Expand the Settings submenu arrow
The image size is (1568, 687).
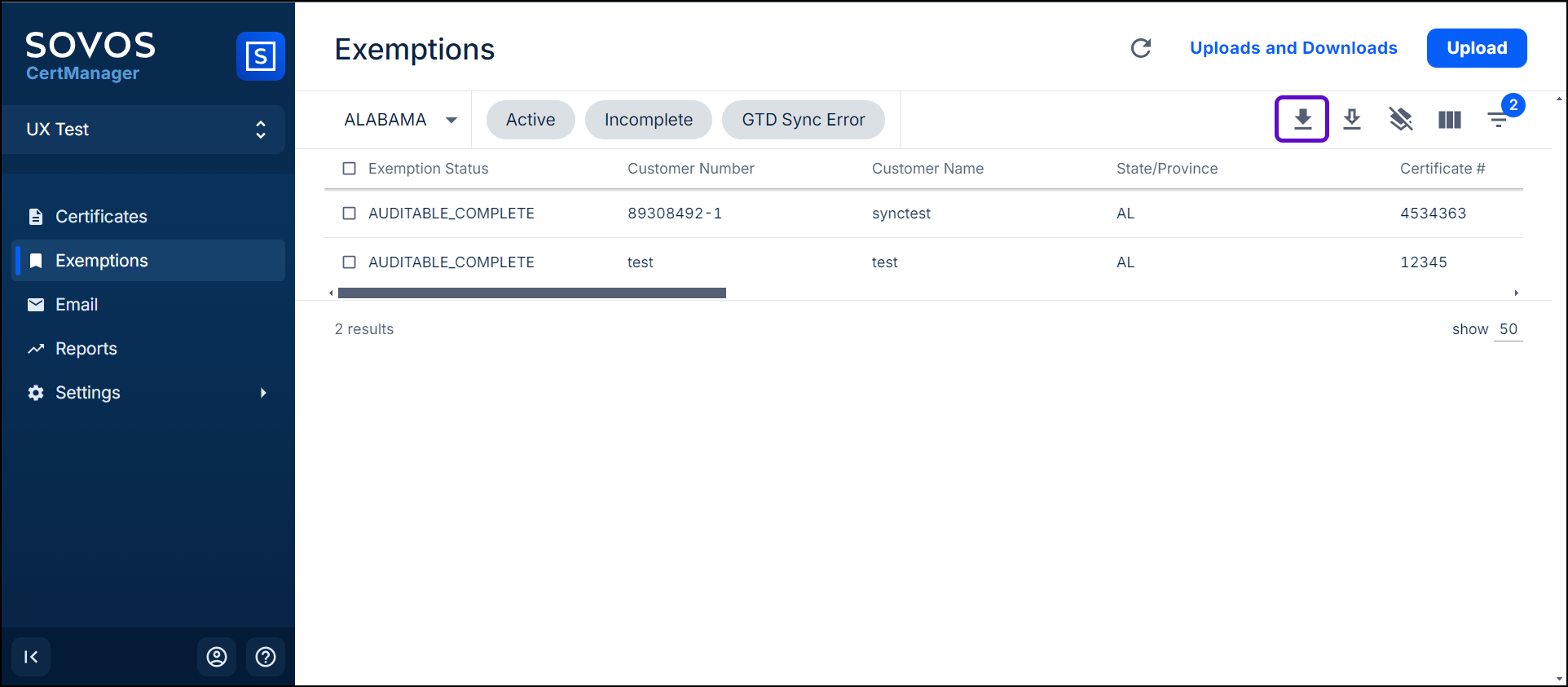click(263, 393)
